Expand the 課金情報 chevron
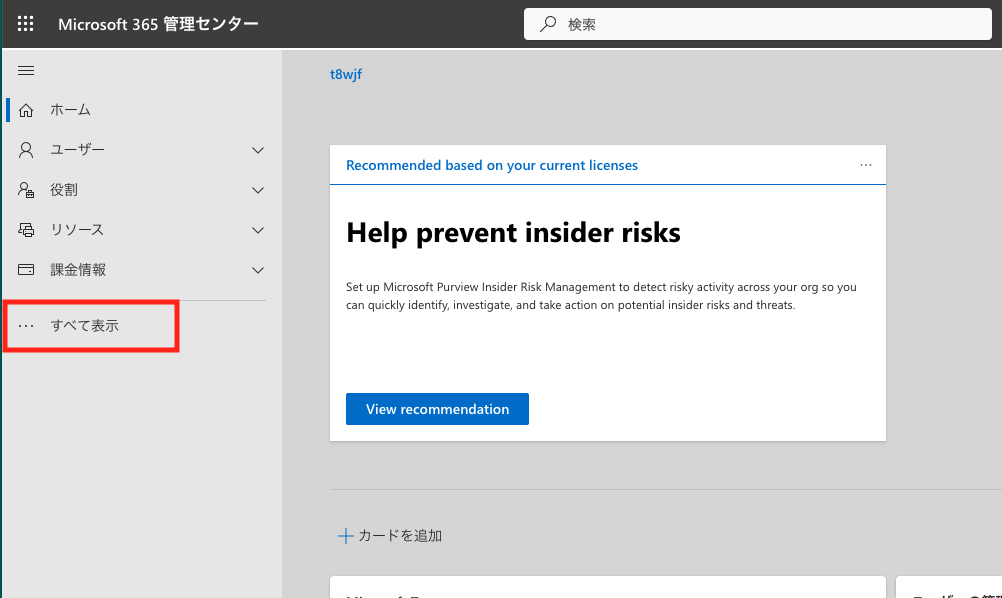 click(x=258, y=270)
